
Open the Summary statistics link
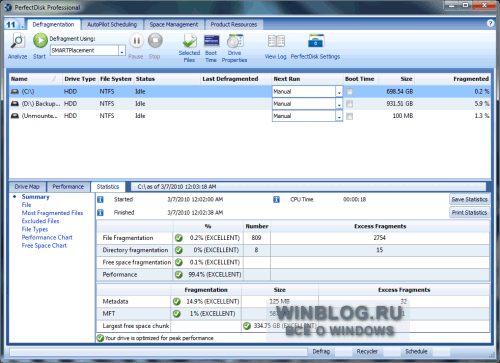click(36, 197)
